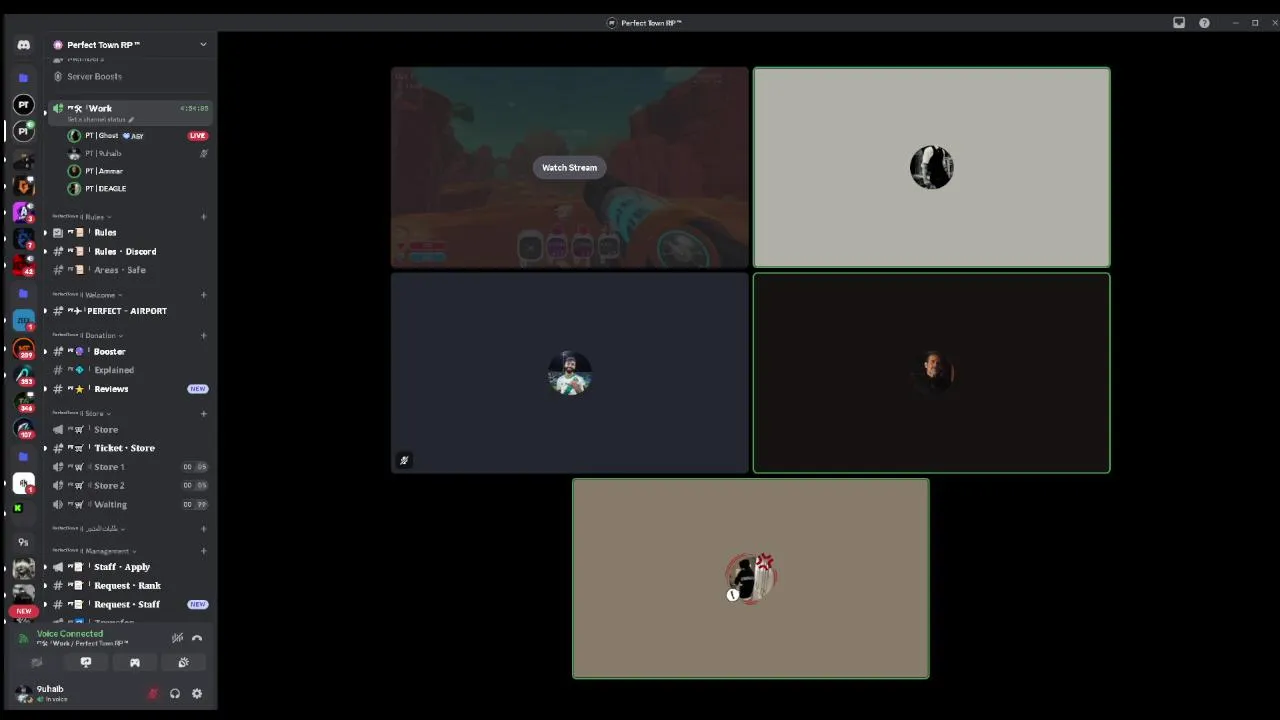The image size is (1280, 720).
Task: Collapse the Welcome category
Action: [x=87, y=295]
